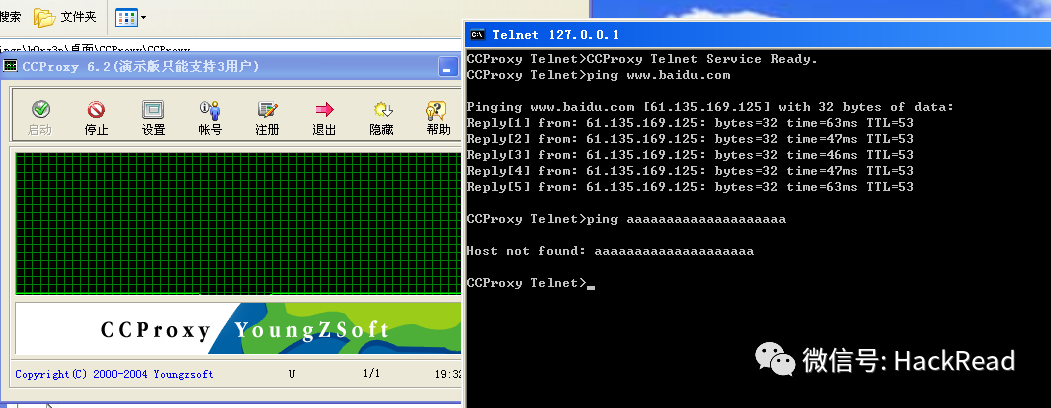Screen dimensions: 1051x408
Task: Click the Reply[5] ping result line
Action: coord(690,187)
